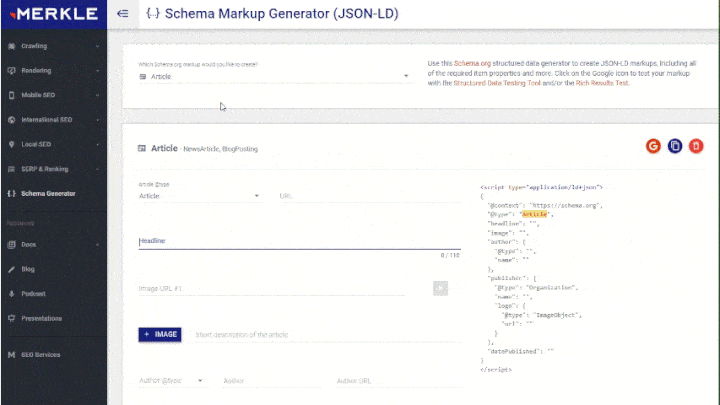The image size is (720, 405).
Task: Click the grey button next to Image URL #1
Action: click(440, 288)
